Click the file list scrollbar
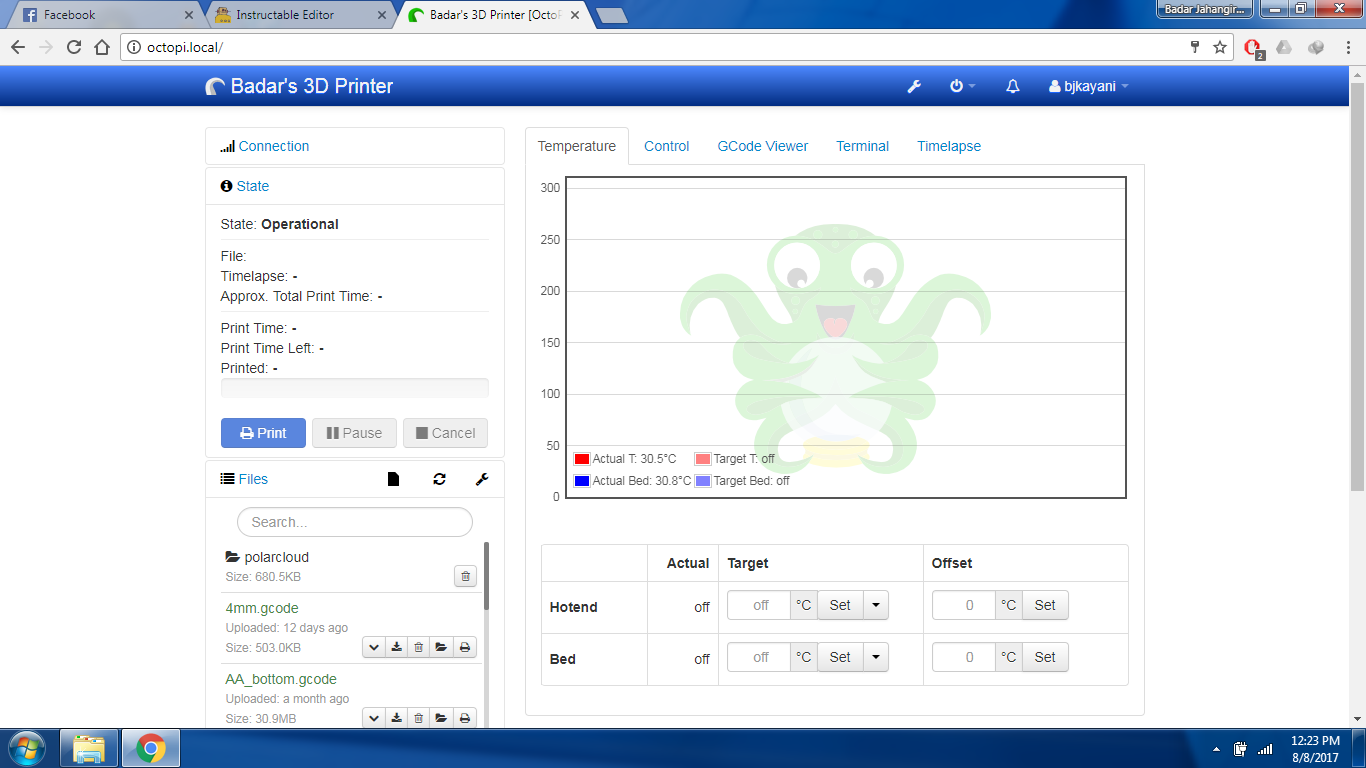 click(487, 576)
